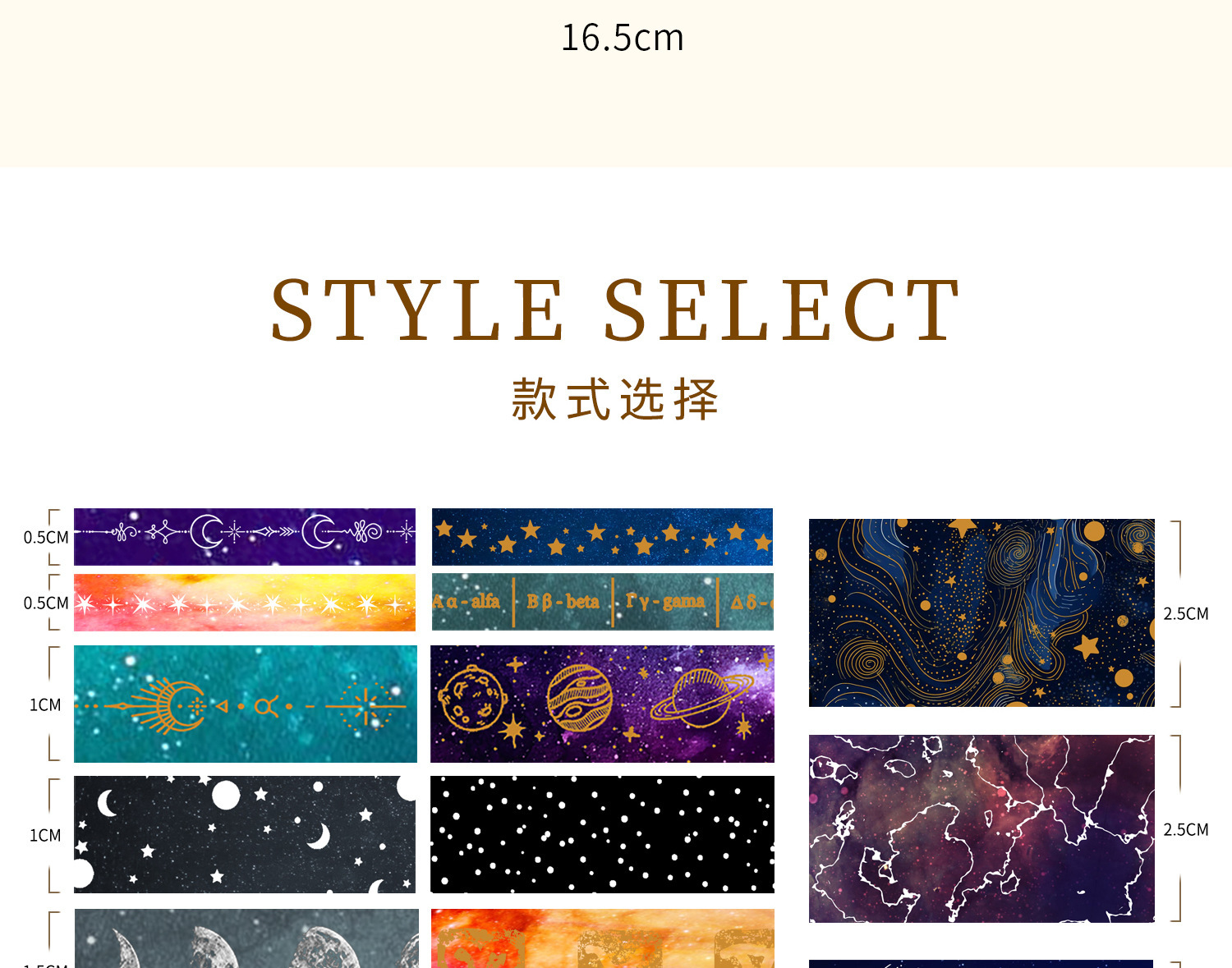This screenshot has height=968, width=1232.
Task: Click the Saturn planet illustration on the purple tape
Action: pyautogui.click(x=702, y=698)
